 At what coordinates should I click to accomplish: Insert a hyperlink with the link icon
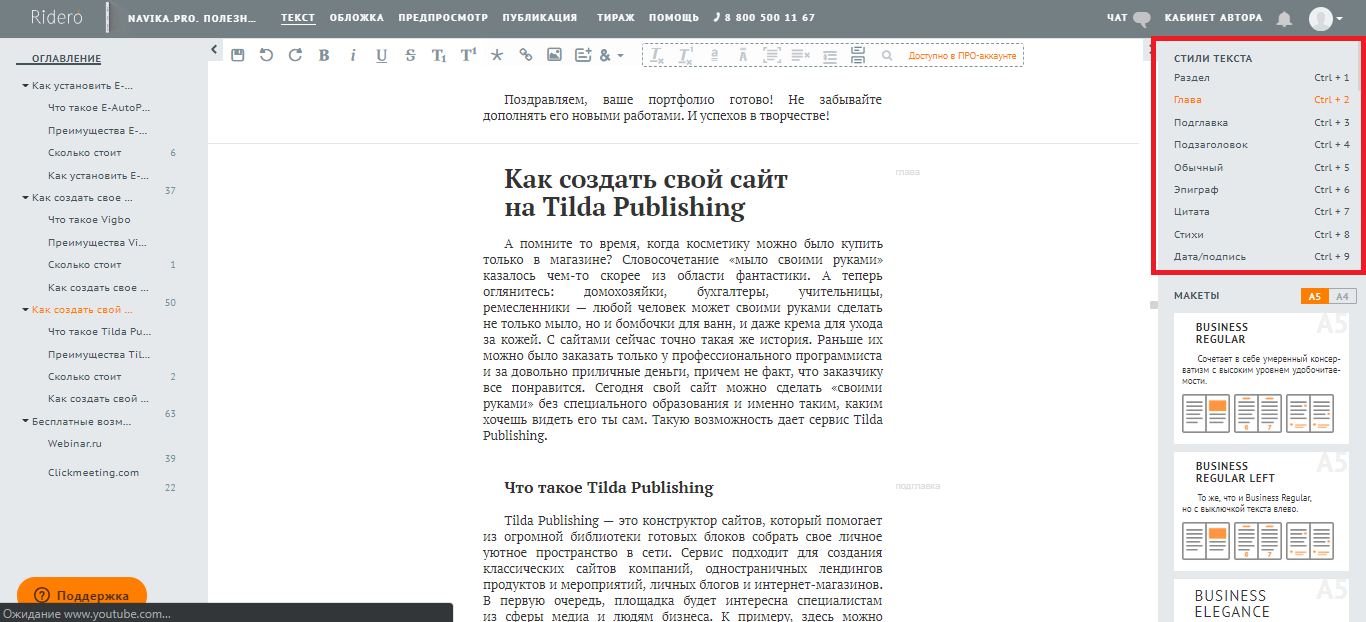click(525, 55)
